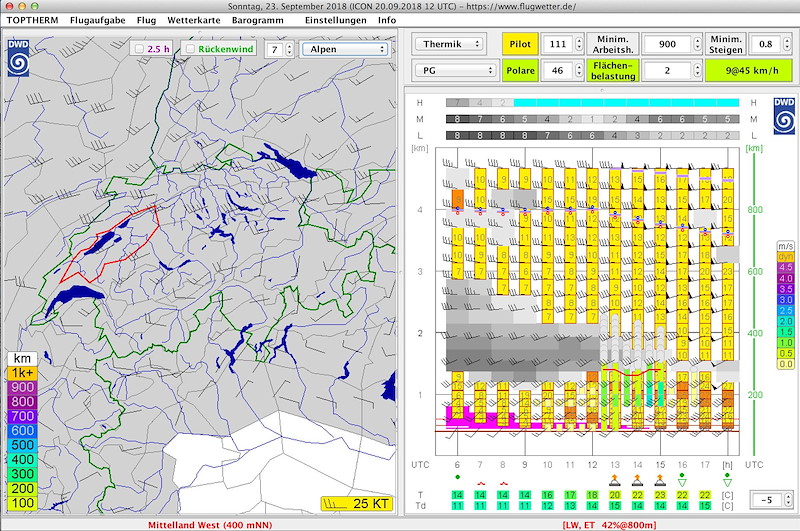Click inside the 900 working height value field
Image resolution: width=800 pixels, height=531 pixels.
tap(667, 44)
